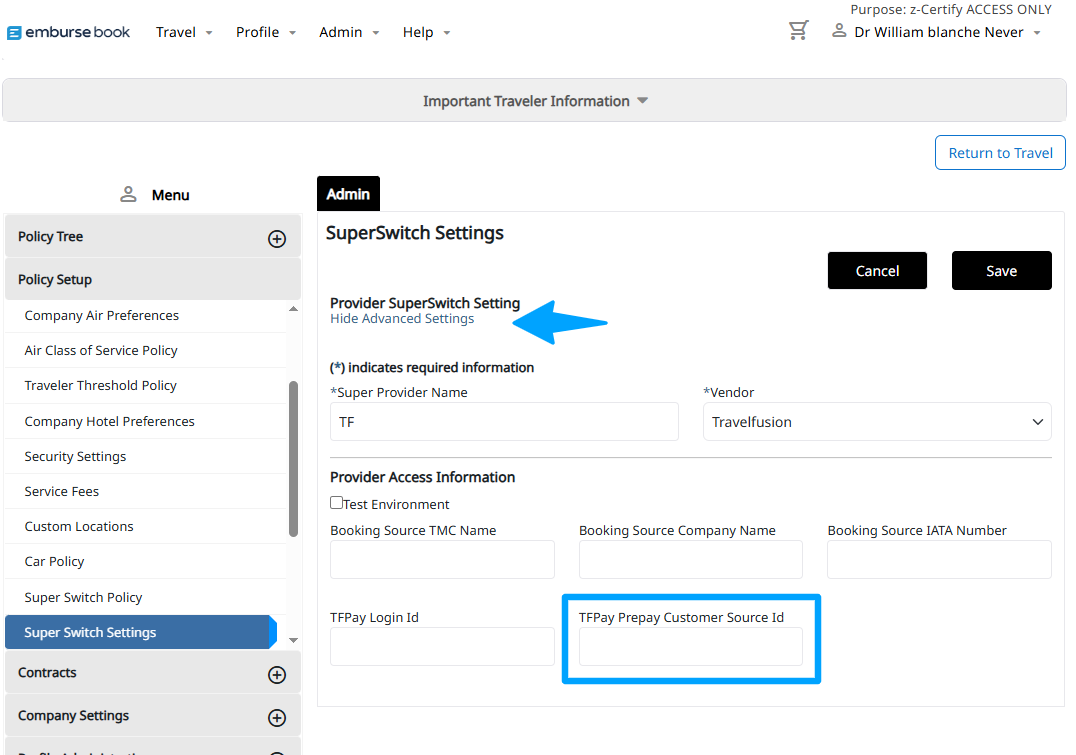This screenshot has width=1076, height=755.
Task: Click the Hide Advanced Settings link
Action: point(402,318)
